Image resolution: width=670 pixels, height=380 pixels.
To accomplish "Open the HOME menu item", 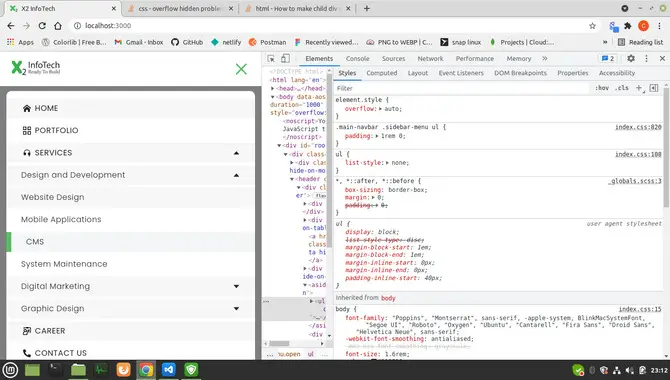I will click(x=130, y=108).
